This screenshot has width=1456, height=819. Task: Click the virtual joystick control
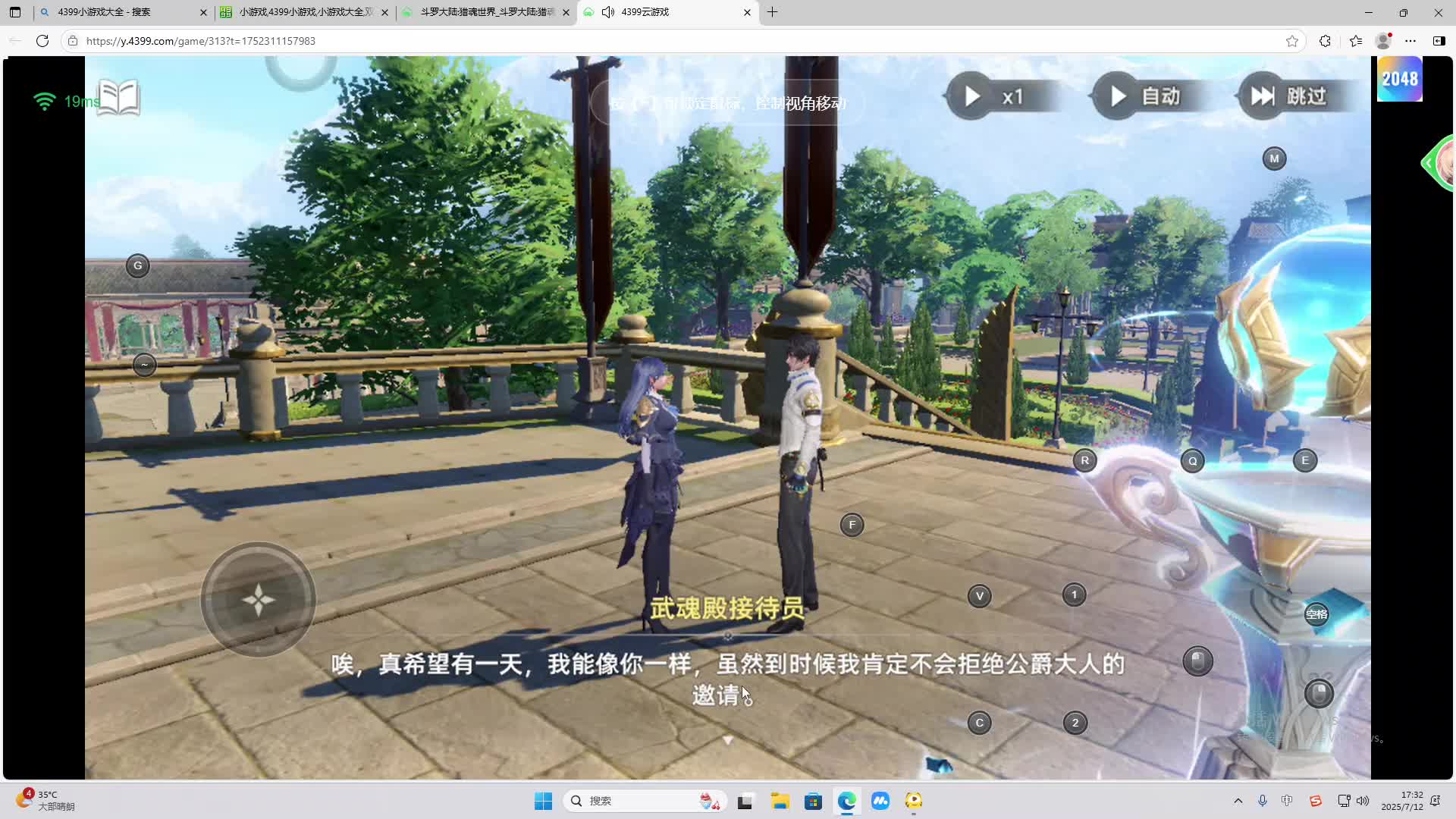click(258, 600)
